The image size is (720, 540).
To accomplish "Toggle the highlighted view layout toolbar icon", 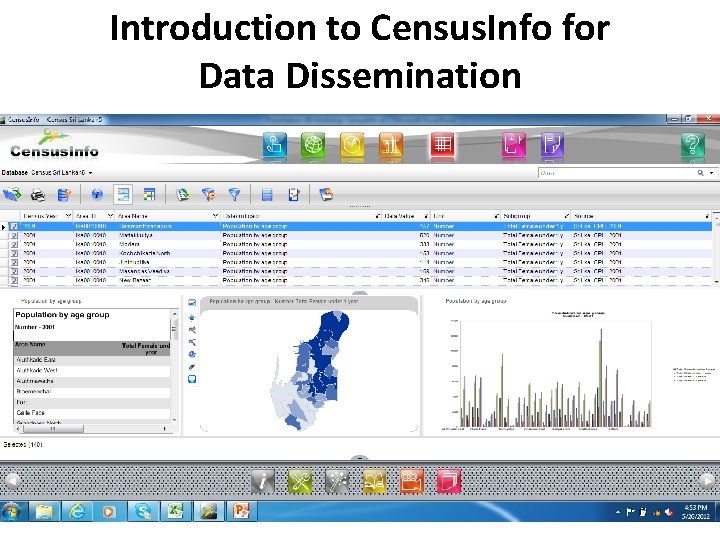I will 123,194.
